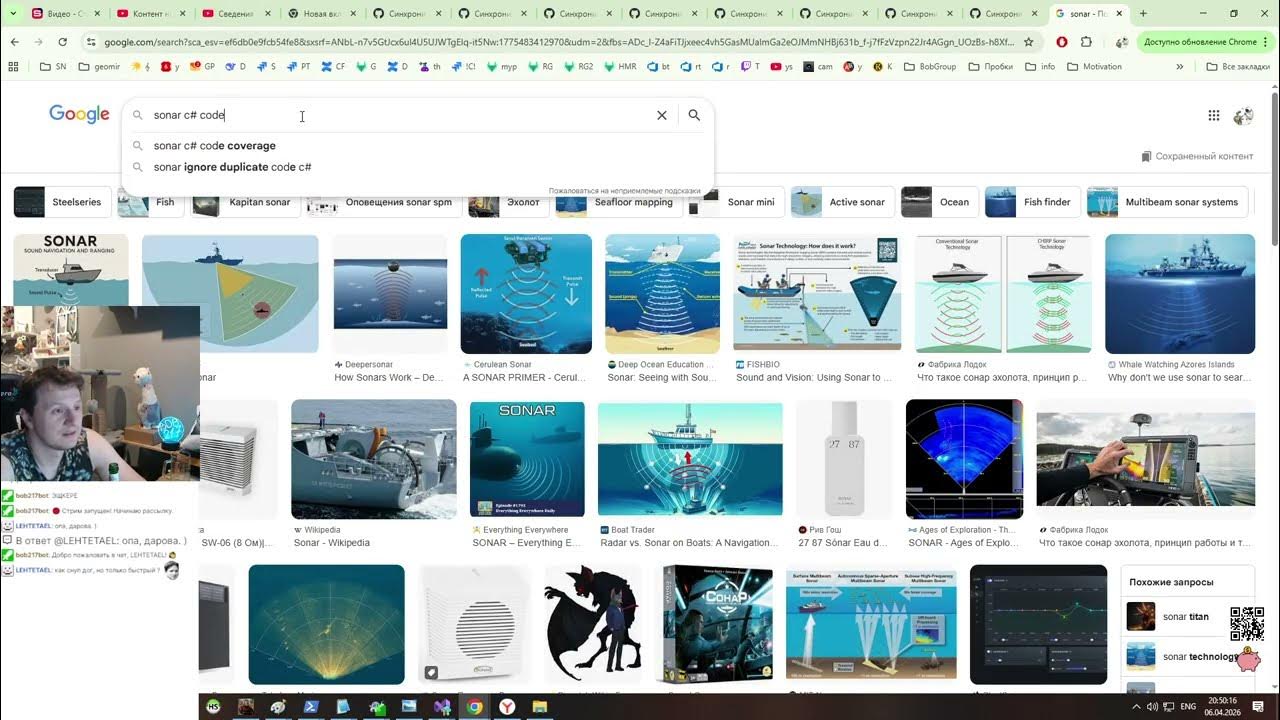Image resolution: width=1280 pixels, height=720 pixels.
Task: Switch the ENG input language indicator
Action: pos(1188,707)
